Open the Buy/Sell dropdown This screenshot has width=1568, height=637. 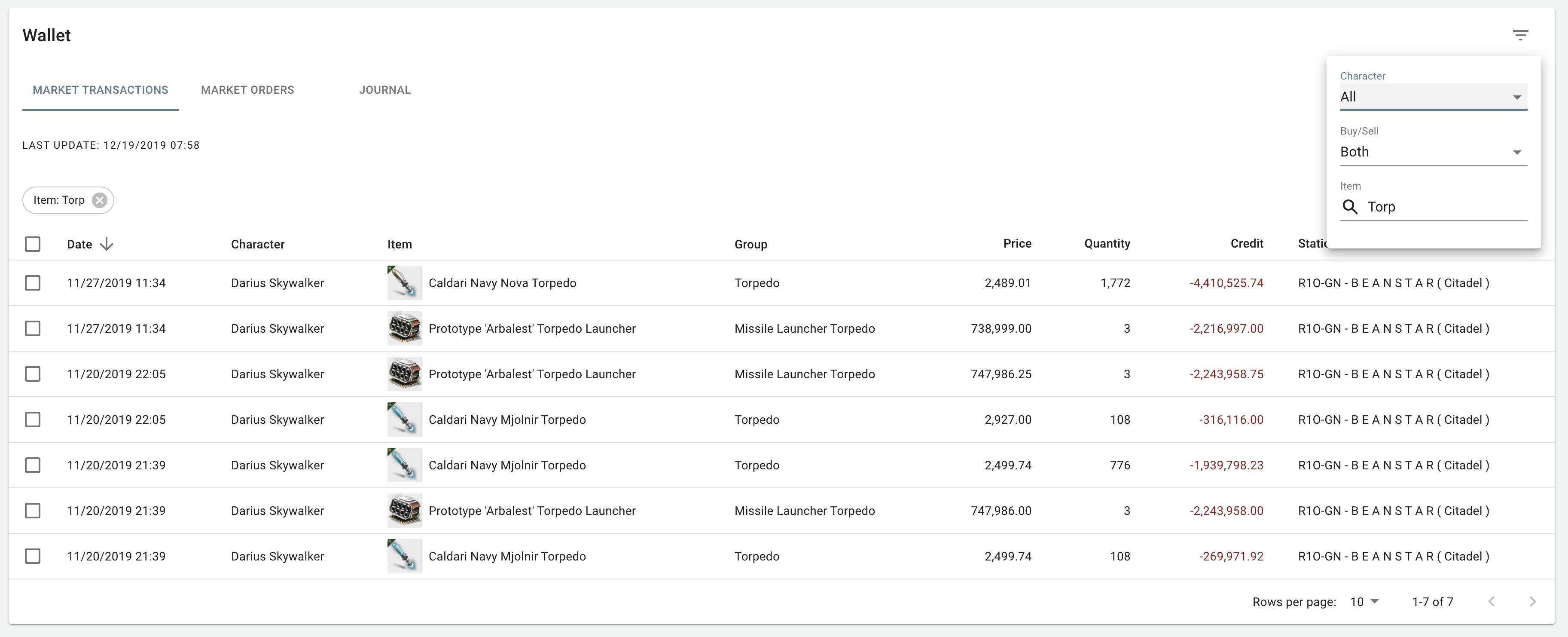(1433, 152)
